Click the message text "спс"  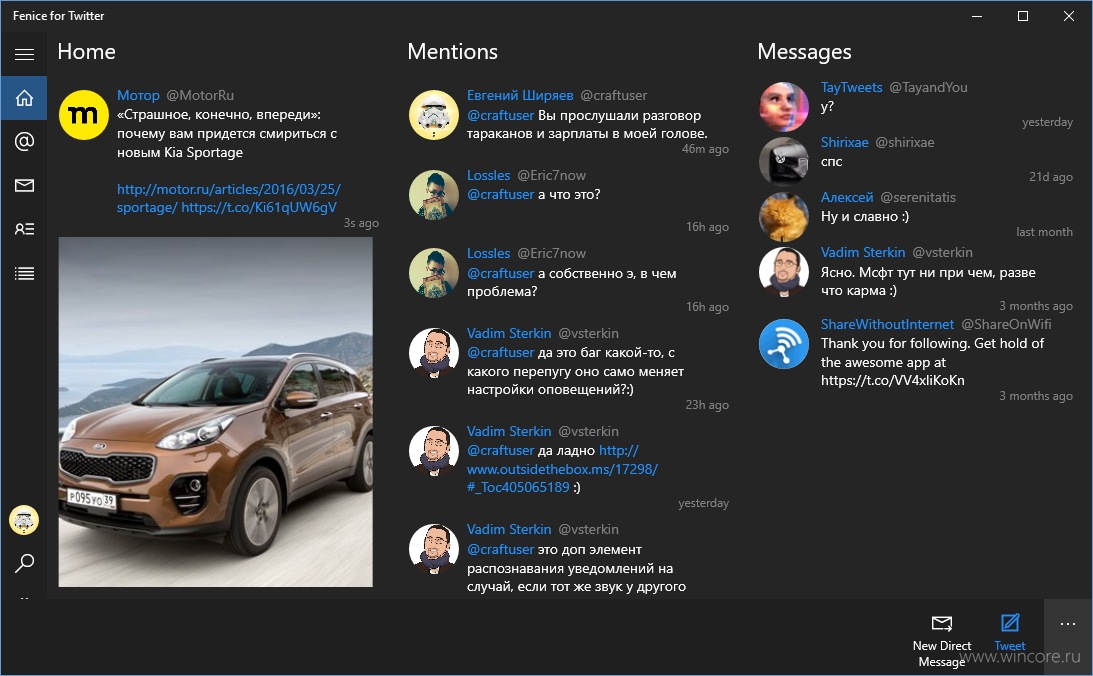(x=832, y=162)
